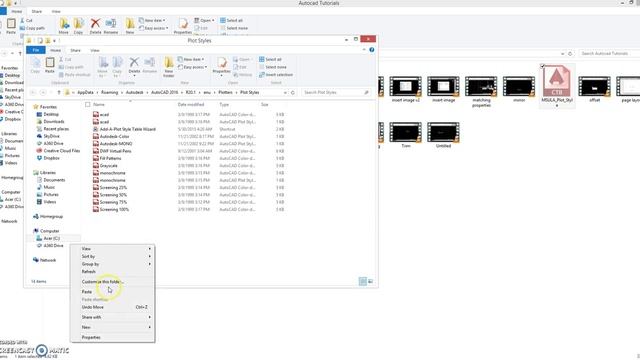Open View tab in Plot Styles window
Screen dimensions: 640x360
click(95, 50)
